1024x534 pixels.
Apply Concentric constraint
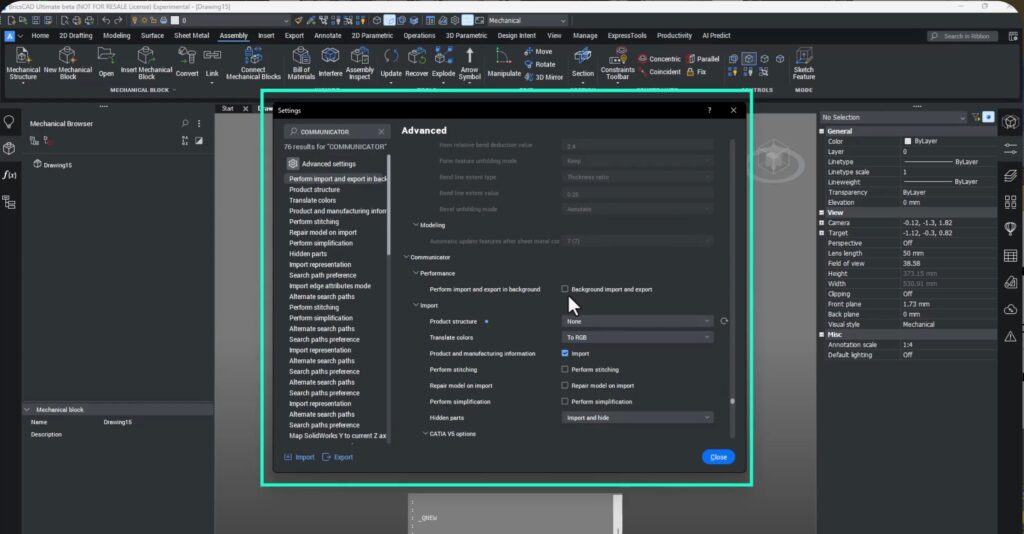pos(660,59)
